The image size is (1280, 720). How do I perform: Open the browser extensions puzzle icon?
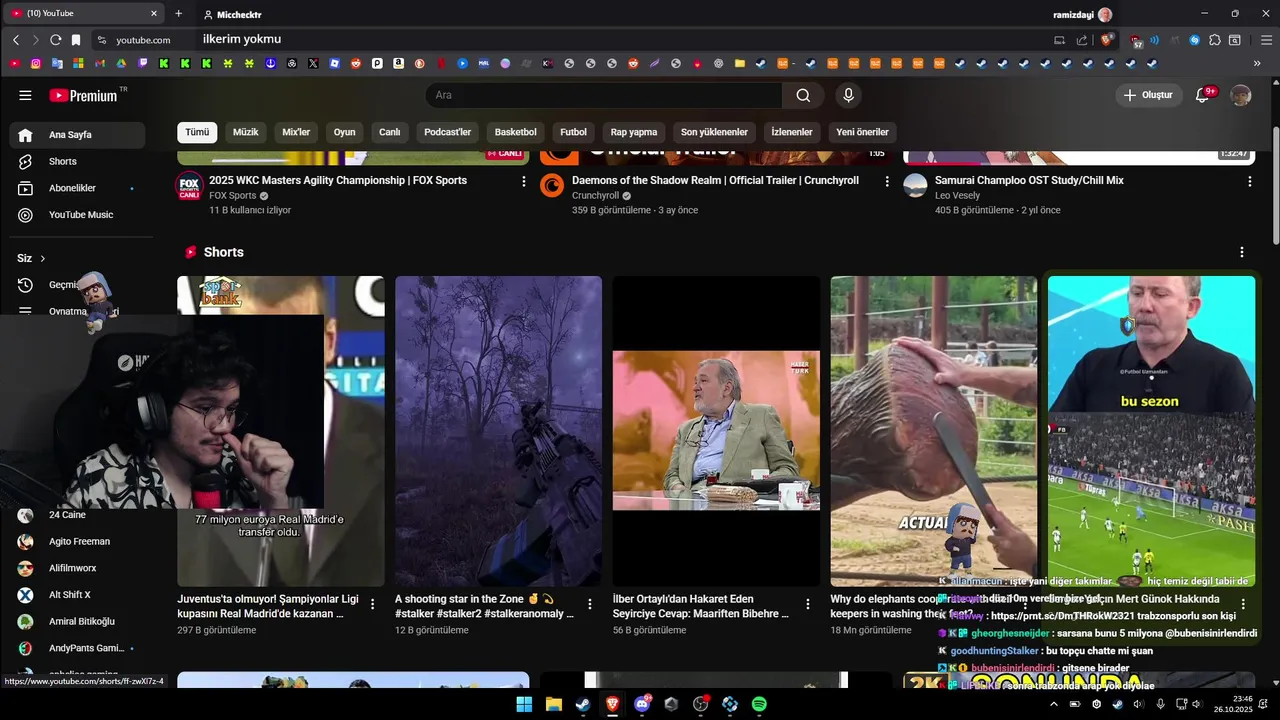point(1215,40)
